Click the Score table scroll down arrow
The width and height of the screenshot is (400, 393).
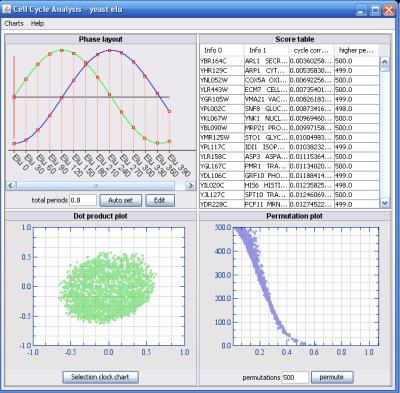pyautogui.click(x=385, y=202)
